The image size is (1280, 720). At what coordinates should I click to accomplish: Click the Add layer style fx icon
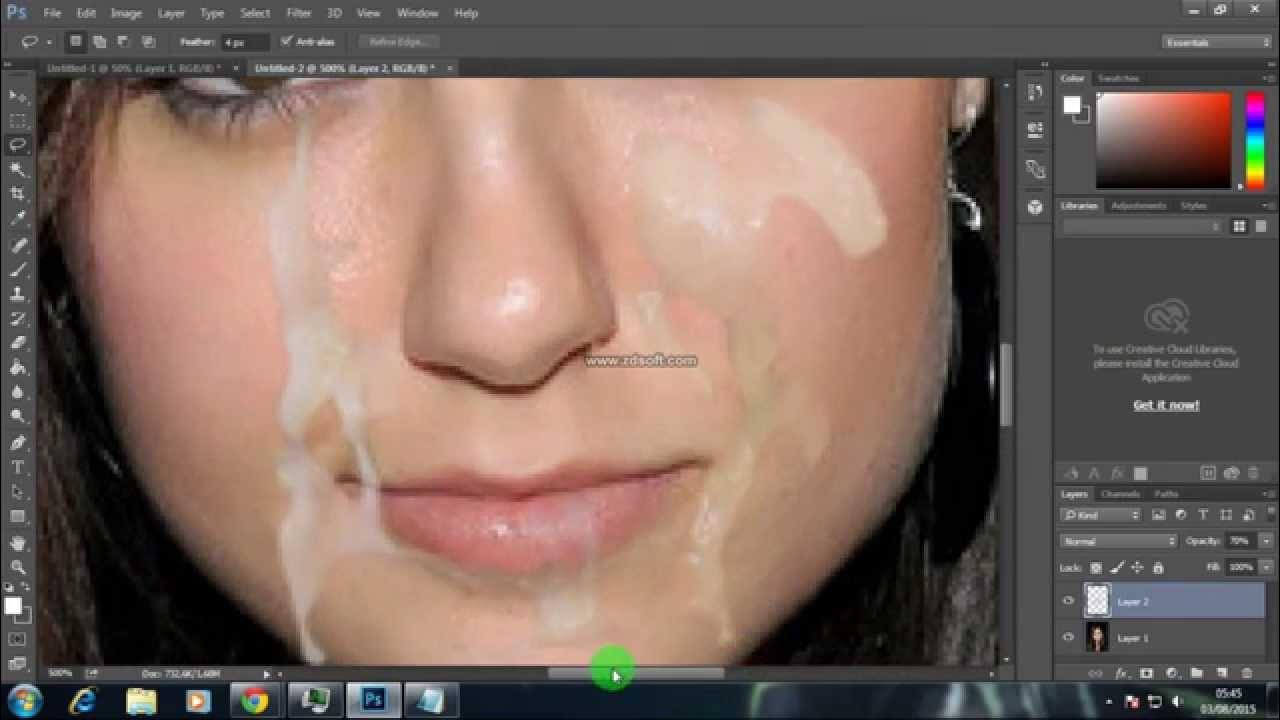1121,673
